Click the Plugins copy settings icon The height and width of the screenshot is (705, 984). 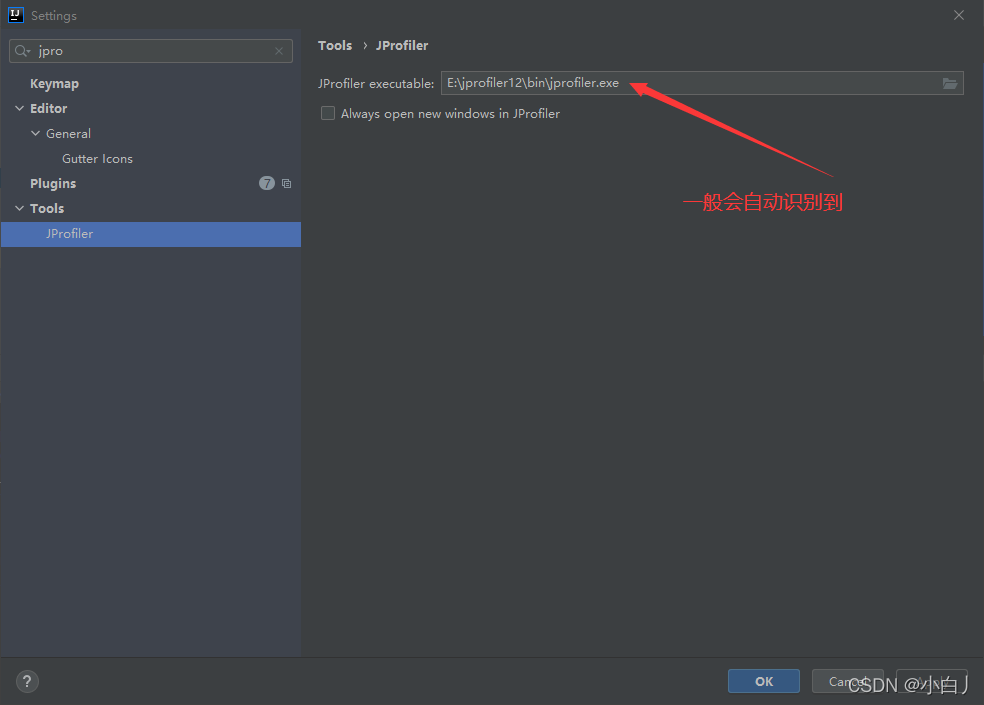click(x=286, y=183)
